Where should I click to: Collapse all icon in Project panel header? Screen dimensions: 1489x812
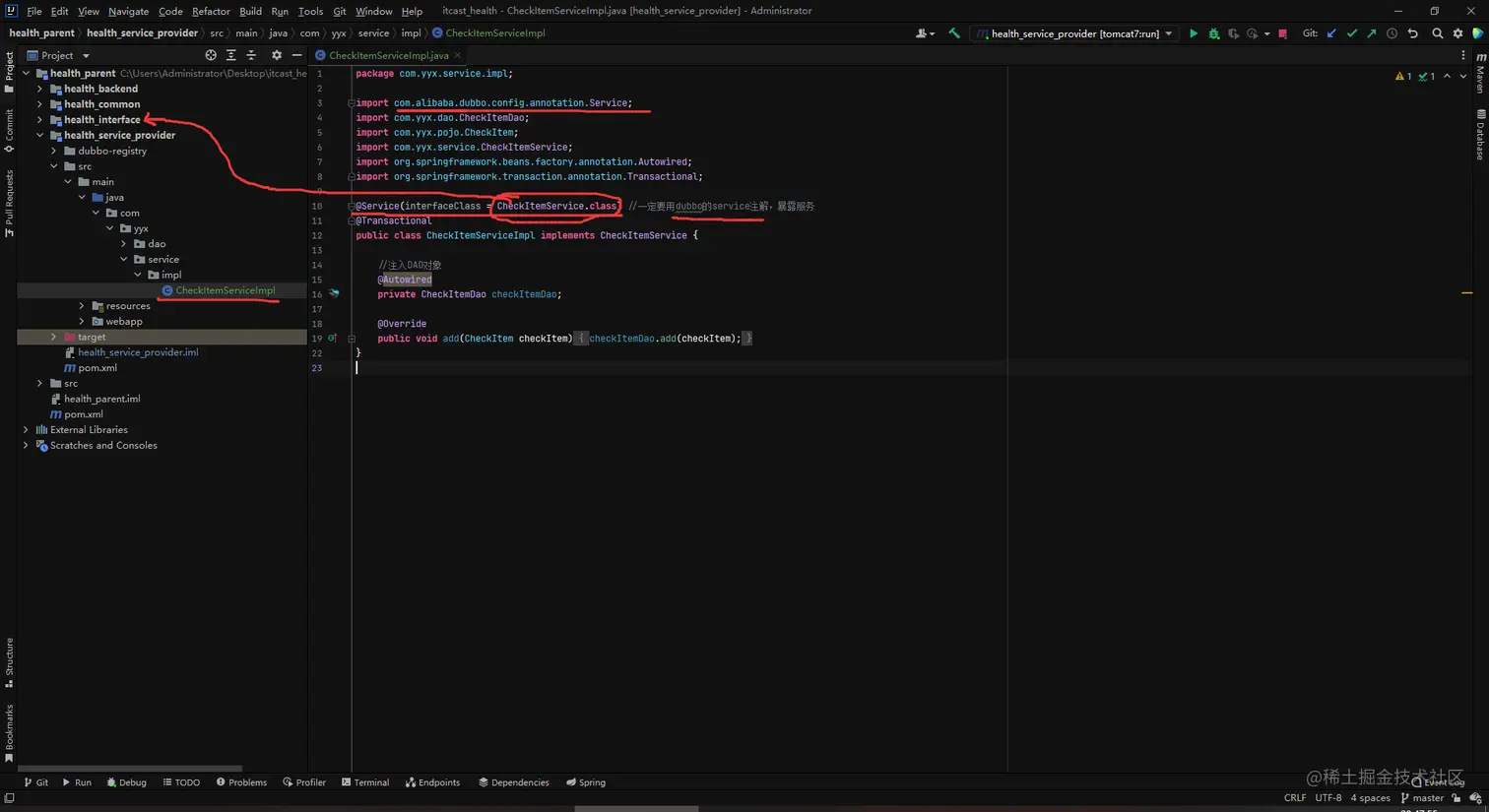pyautogui.click(x=251, y=55)
